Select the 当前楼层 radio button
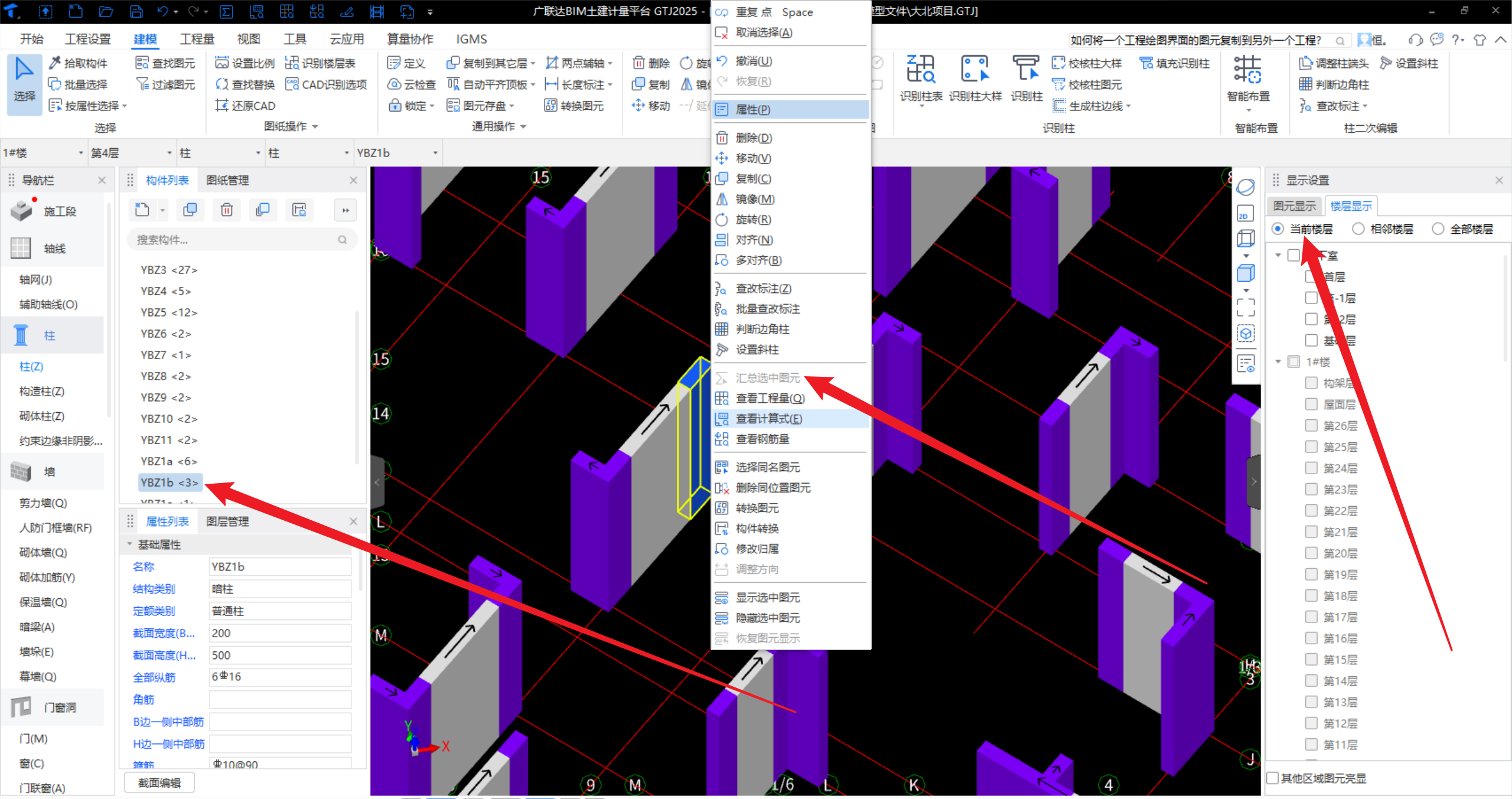 (x=1278, y=229)
